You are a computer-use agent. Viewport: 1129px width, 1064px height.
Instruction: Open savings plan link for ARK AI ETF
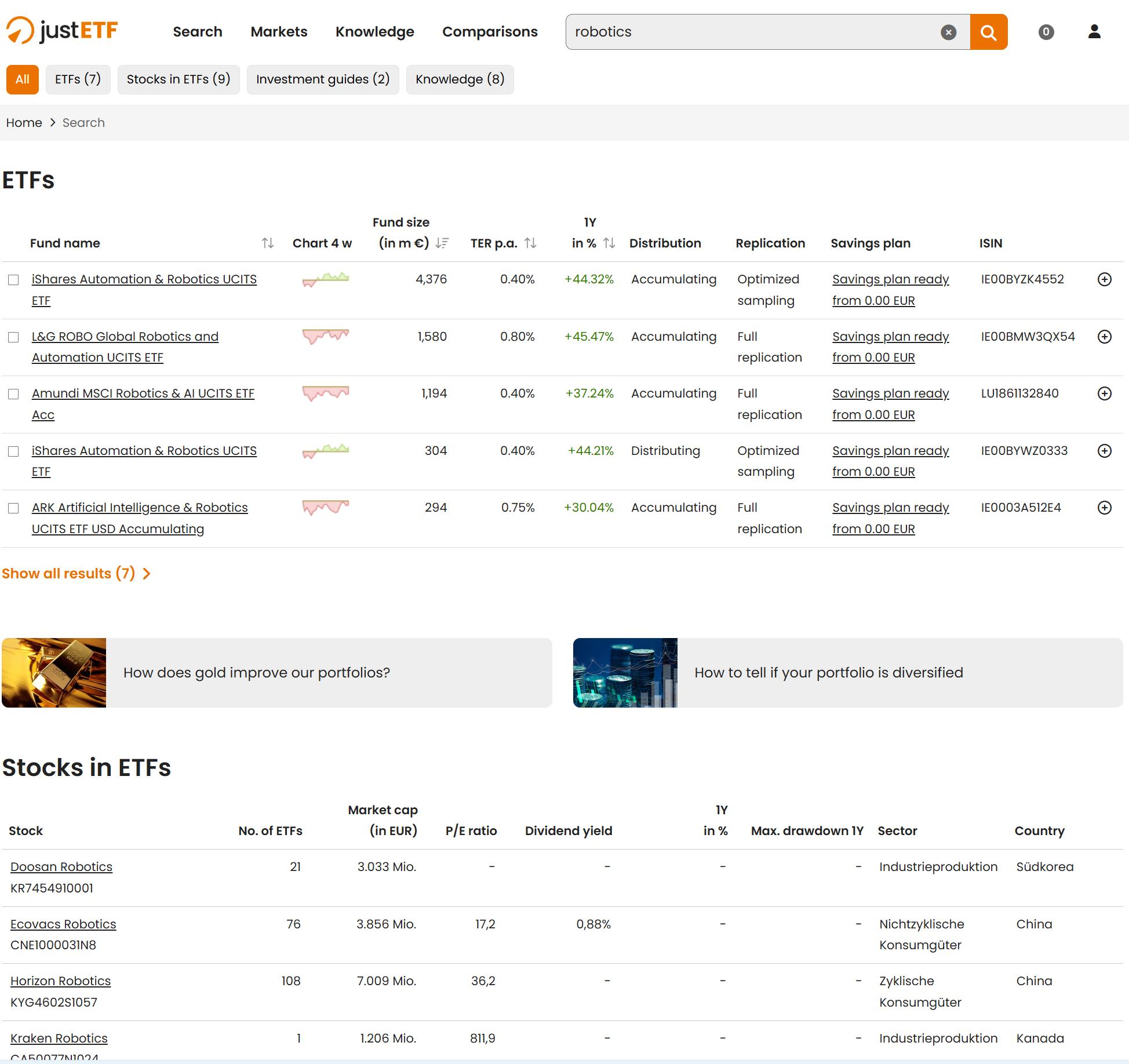pos(891,518)
